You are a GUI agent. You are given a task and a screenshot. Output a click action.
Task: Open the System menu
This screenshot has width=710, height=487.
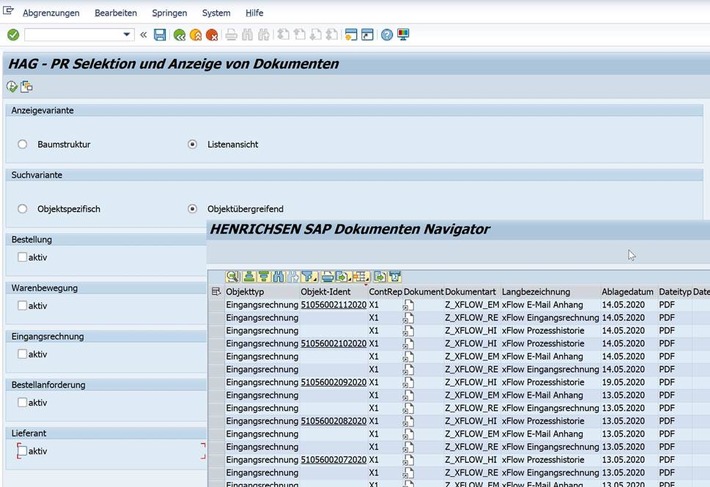(216, 13)
